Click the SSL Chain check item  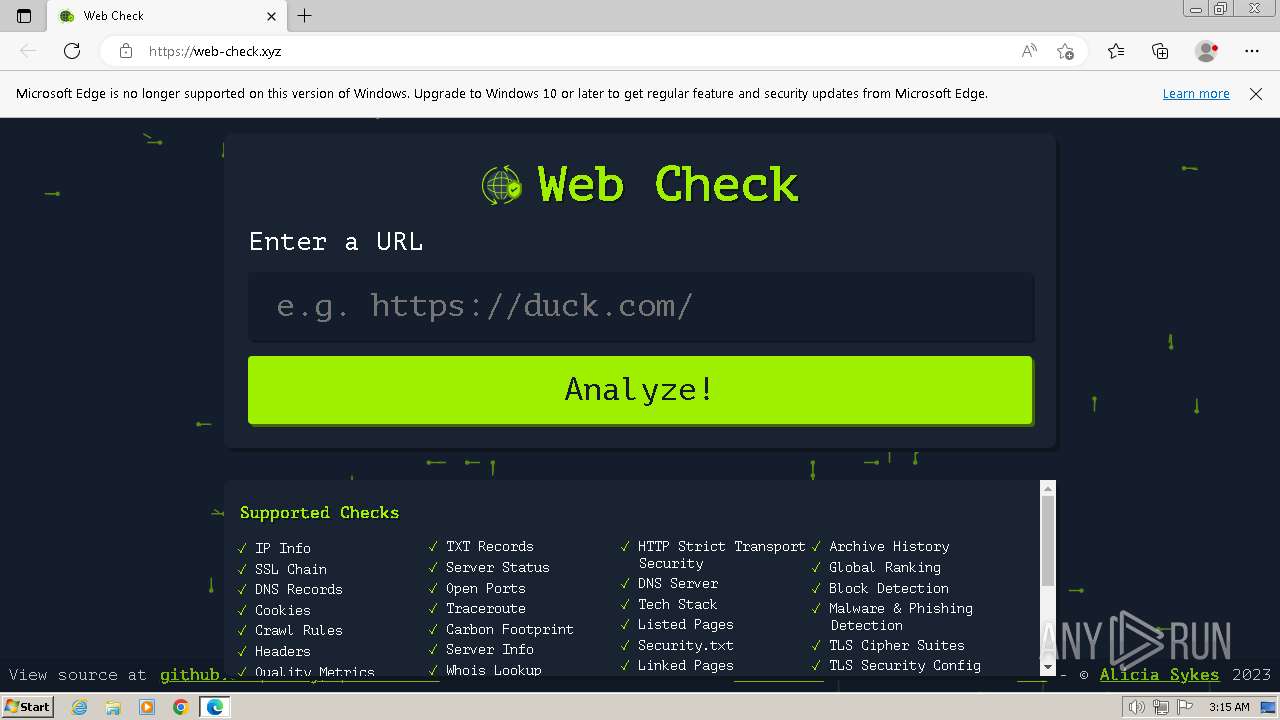pos(291,569)
